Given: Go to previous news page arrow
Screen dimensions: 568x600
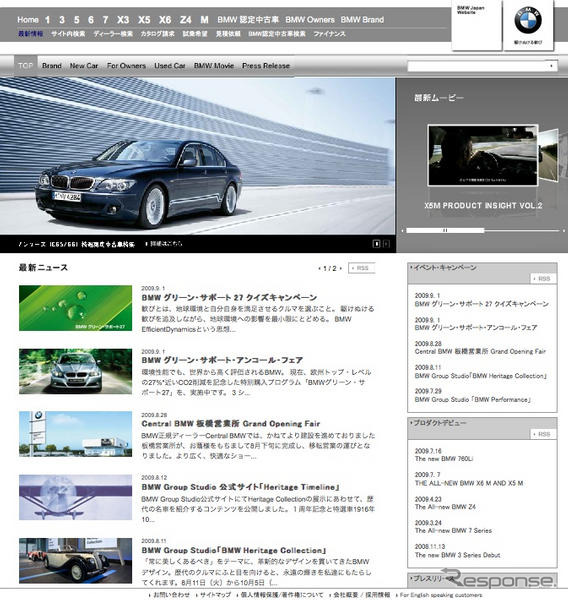Looking at the screenshot, I should click(320, 268).
